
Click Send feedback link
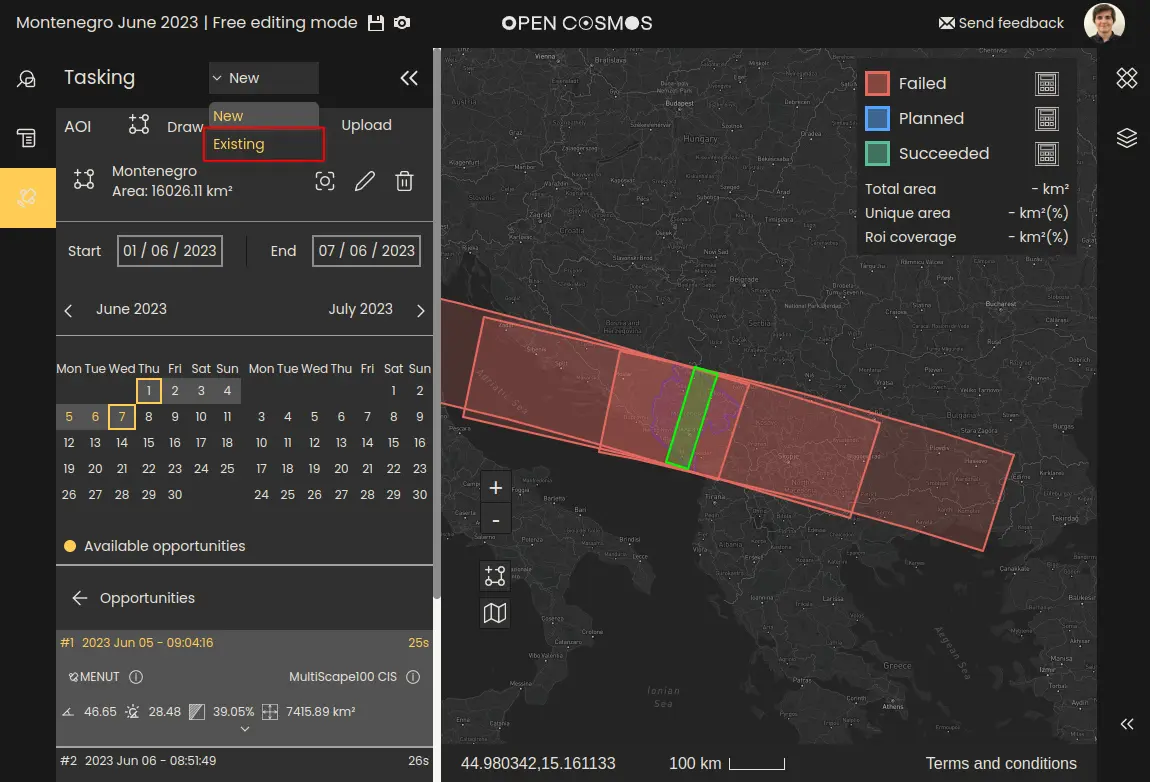pyautogui.click(x=1001, y=23)
